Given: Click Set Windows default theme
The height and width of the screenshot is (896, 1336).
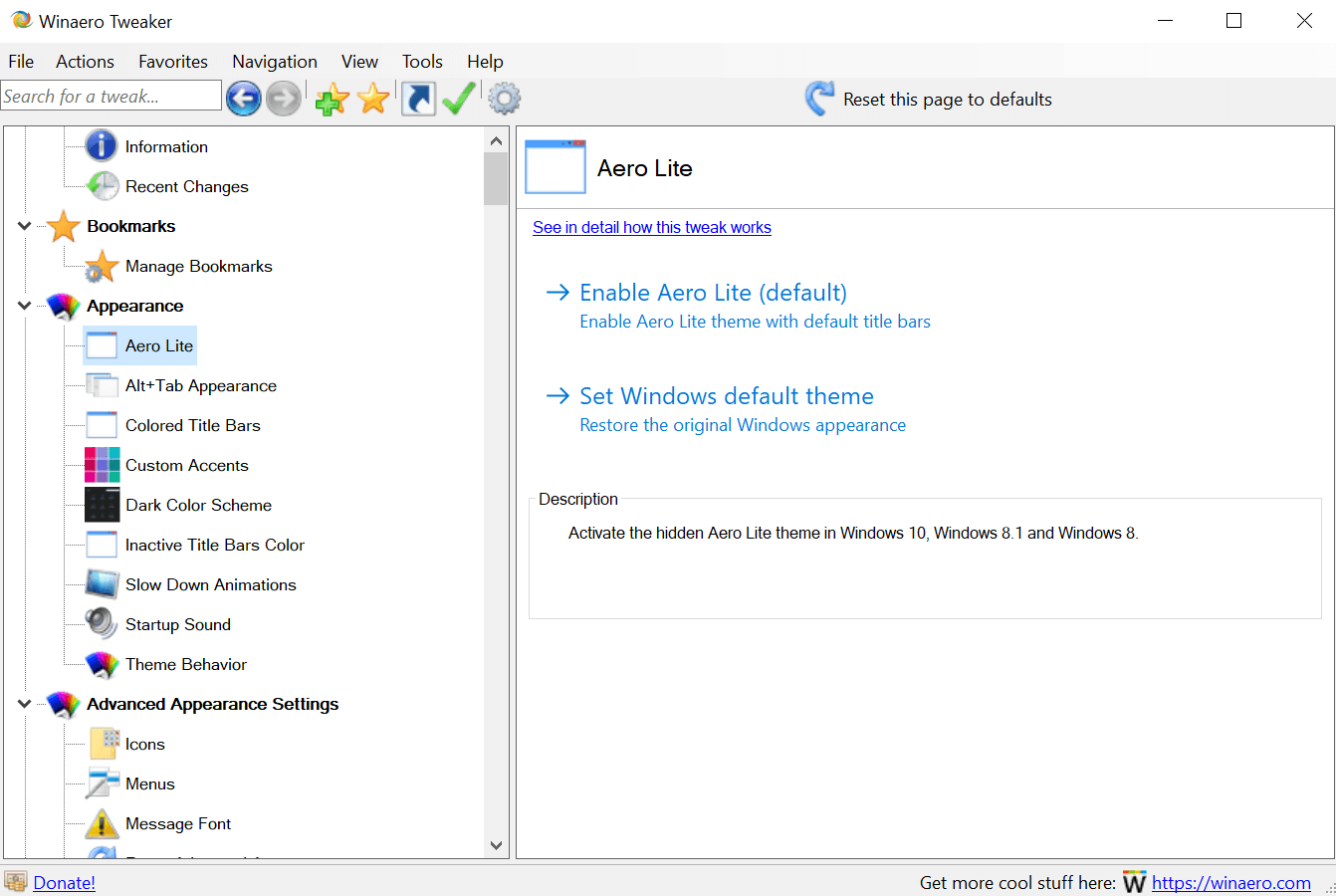Looking at the screenshot, I should click(726, 396).
